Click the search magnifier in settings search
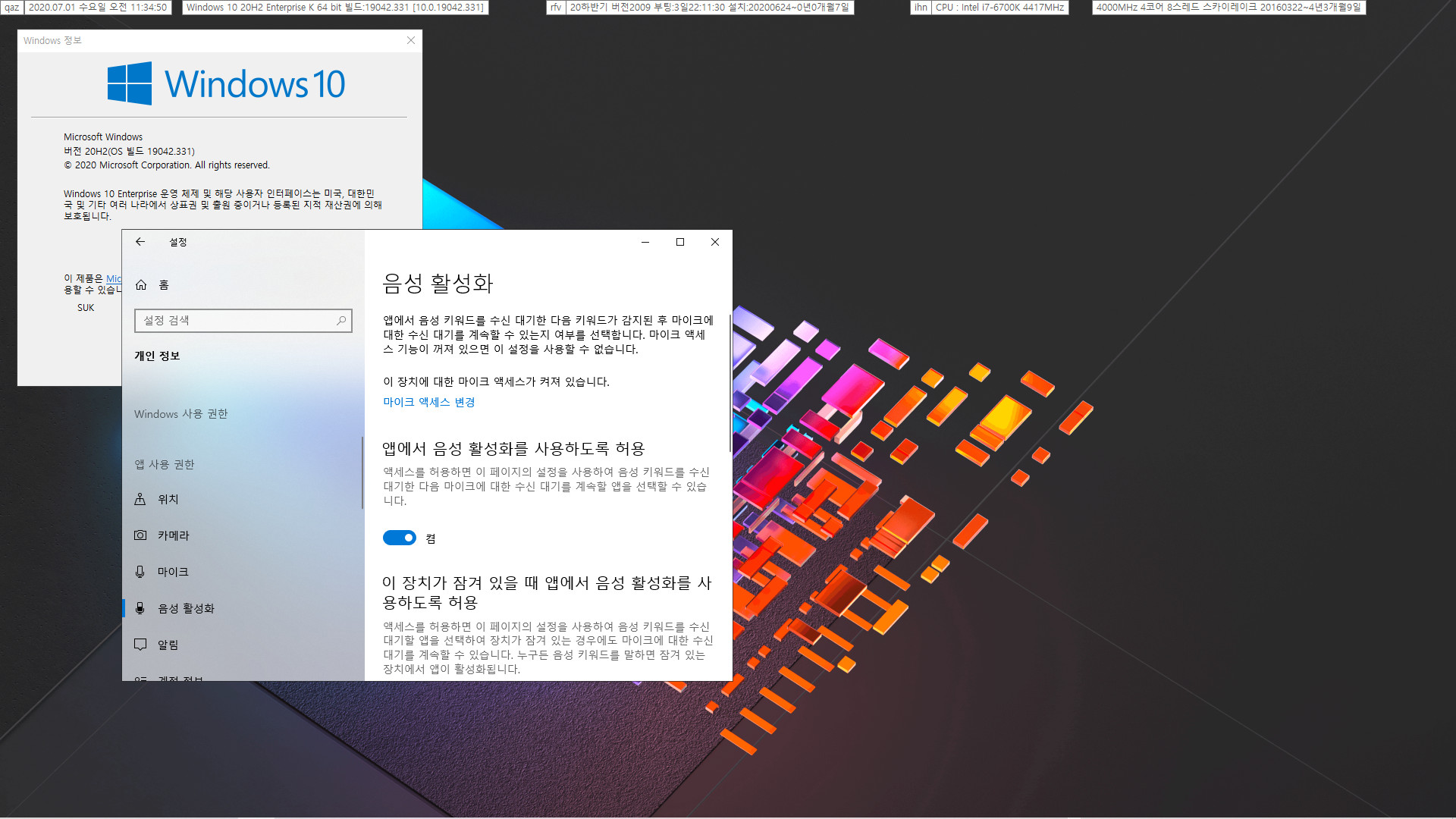 pyautogui.click(x=341, y=321)
